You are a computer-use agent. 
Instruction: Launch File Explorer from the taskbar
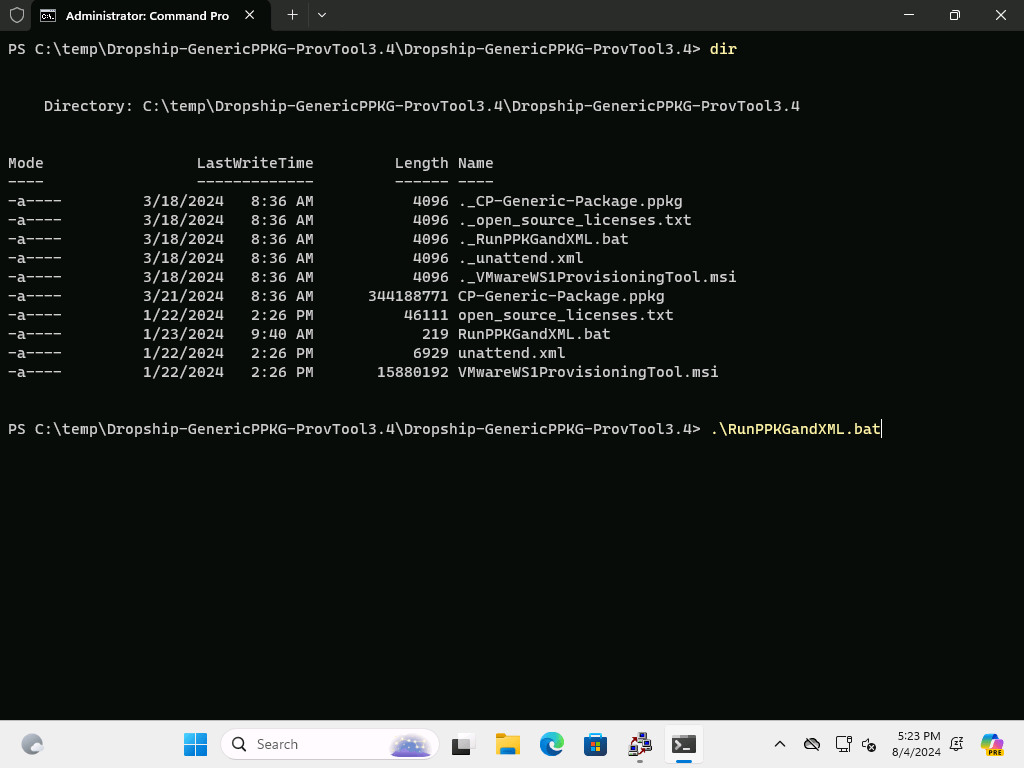tap(508, 744)
